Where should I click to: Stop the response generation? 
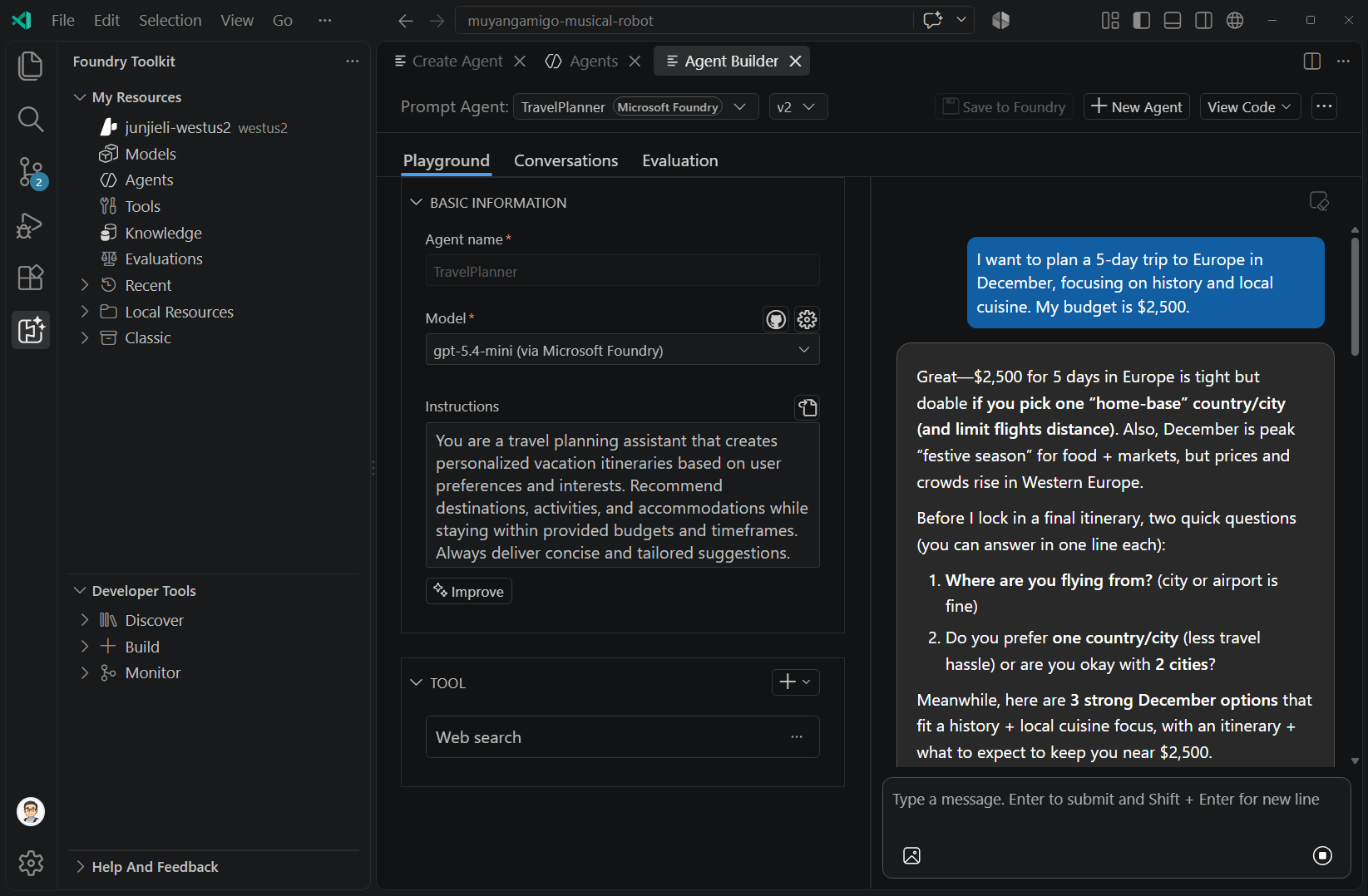click(x=1322, y=855)
